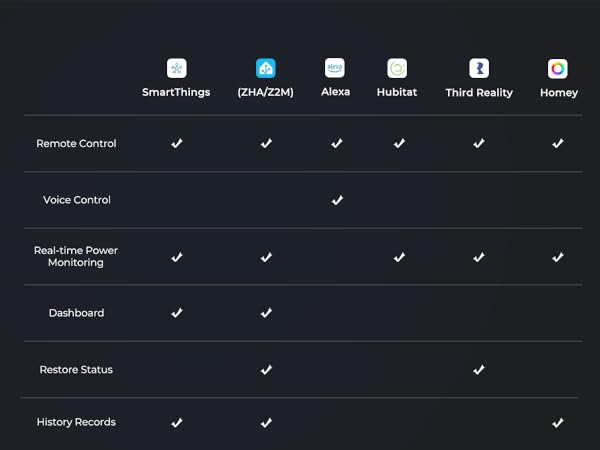This screenshot has height=450, width=600.
Task: Click Homey History Records checkmark
Action: [558, 423]
